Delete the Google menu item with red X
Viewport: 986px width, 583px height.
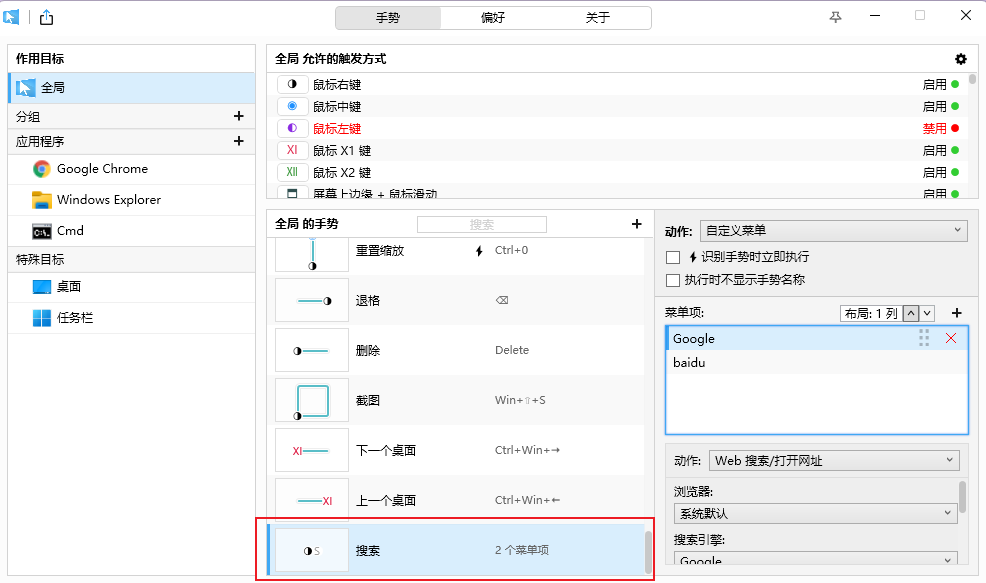pyautogui.click(x=950, y=339)
